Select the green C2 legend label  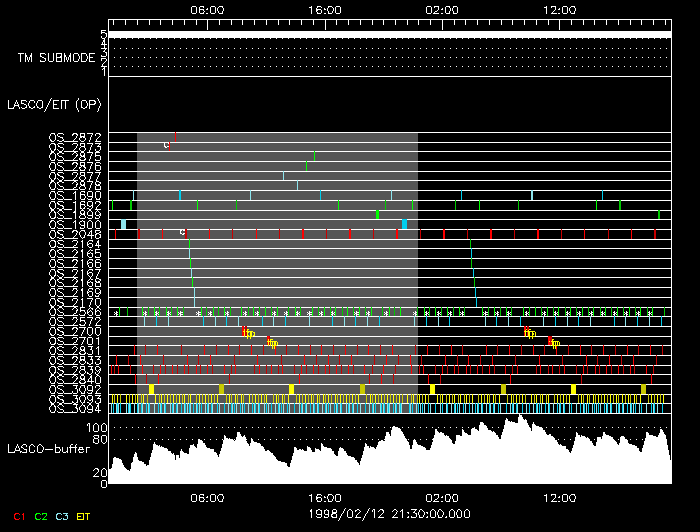[41, 516]
